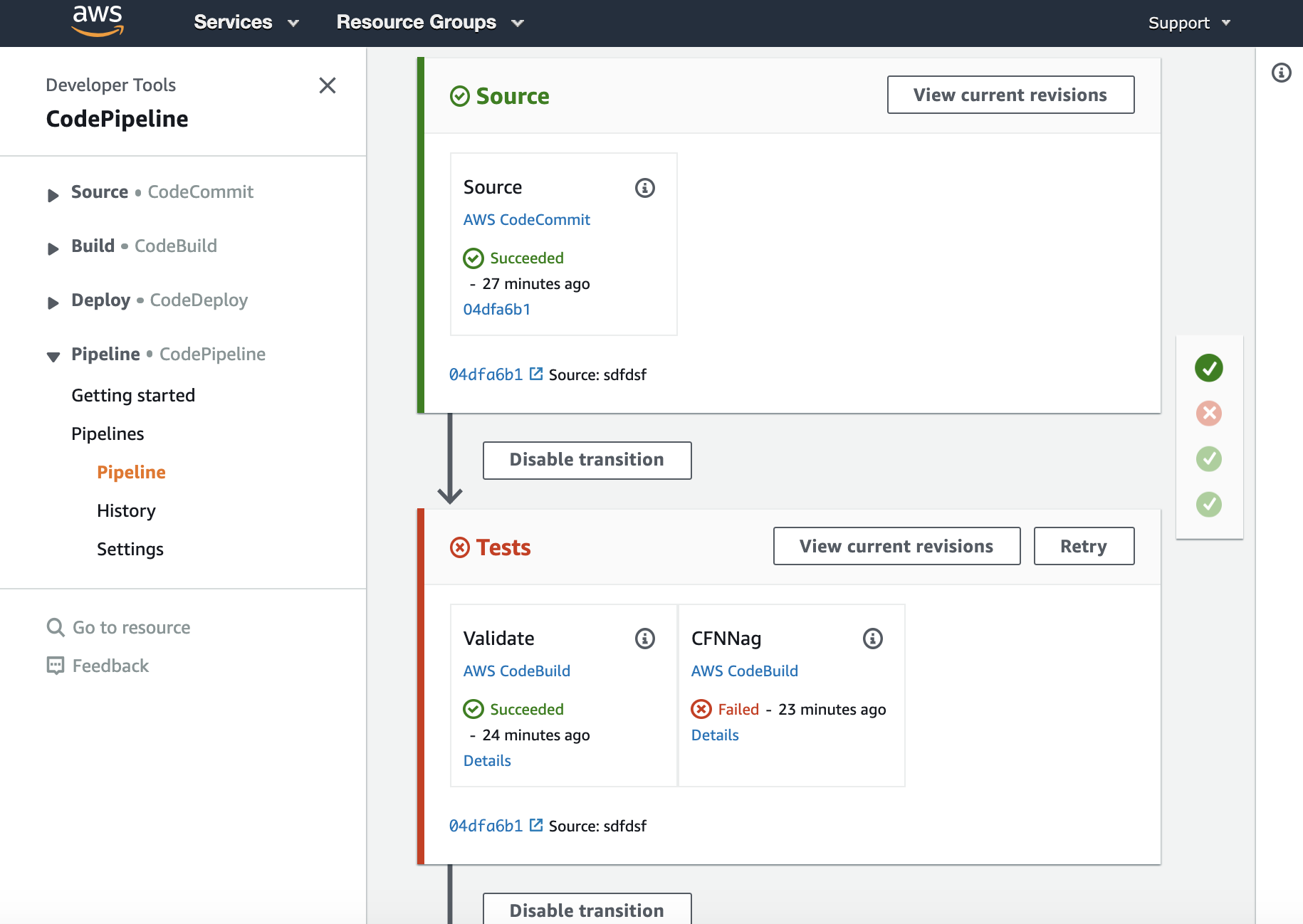Click the Succeeded status icon in Validate card
The image size is (1303, 924).
(473, 710)
